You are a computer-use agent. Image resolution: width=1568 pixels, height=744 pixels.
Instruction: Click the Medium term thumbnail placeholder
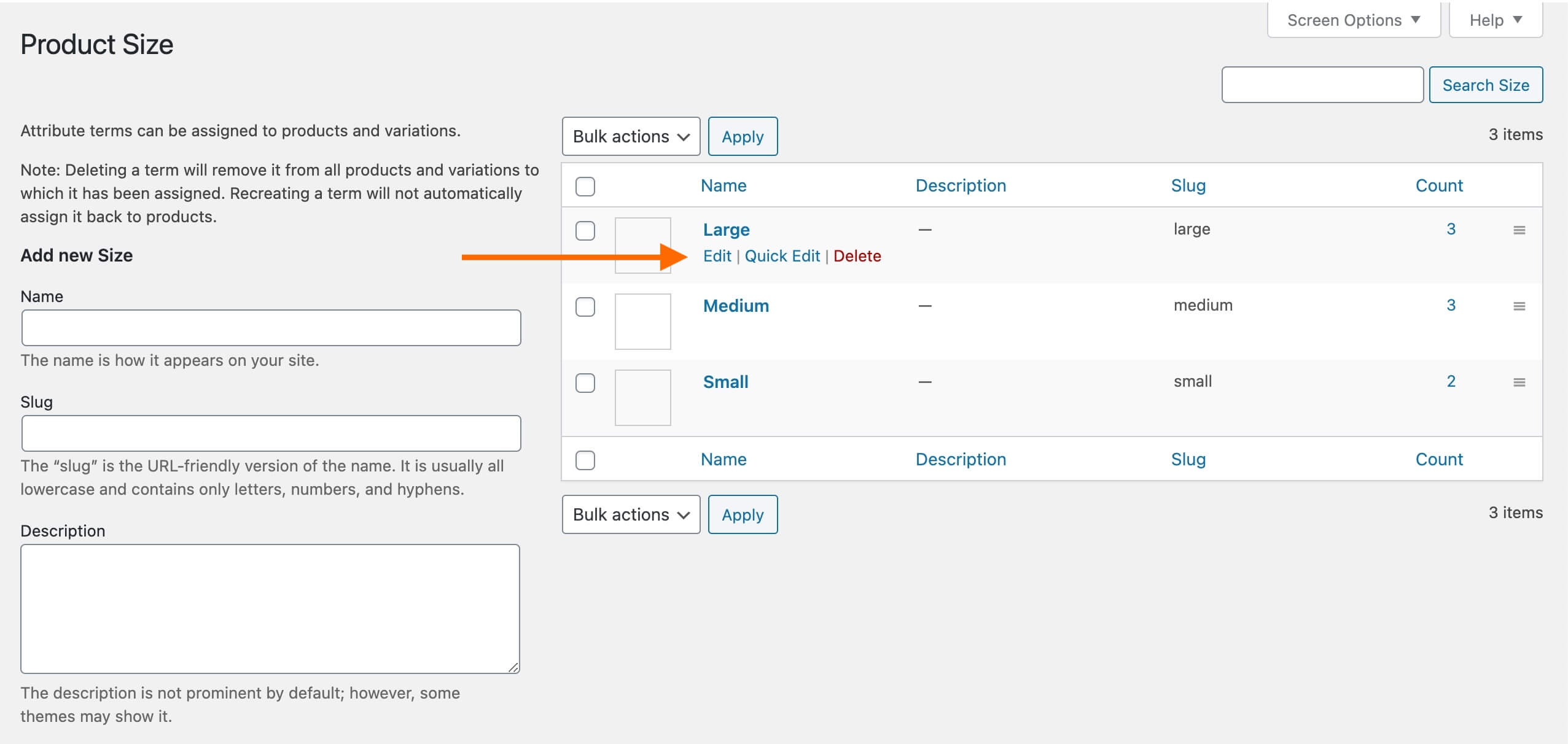[642, 321]
